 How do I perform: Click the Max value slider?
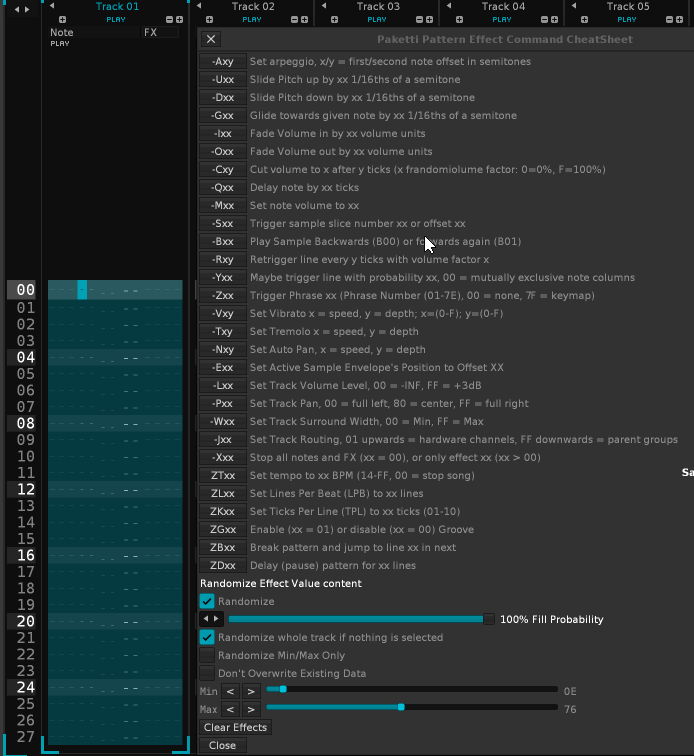click(412, 707)
